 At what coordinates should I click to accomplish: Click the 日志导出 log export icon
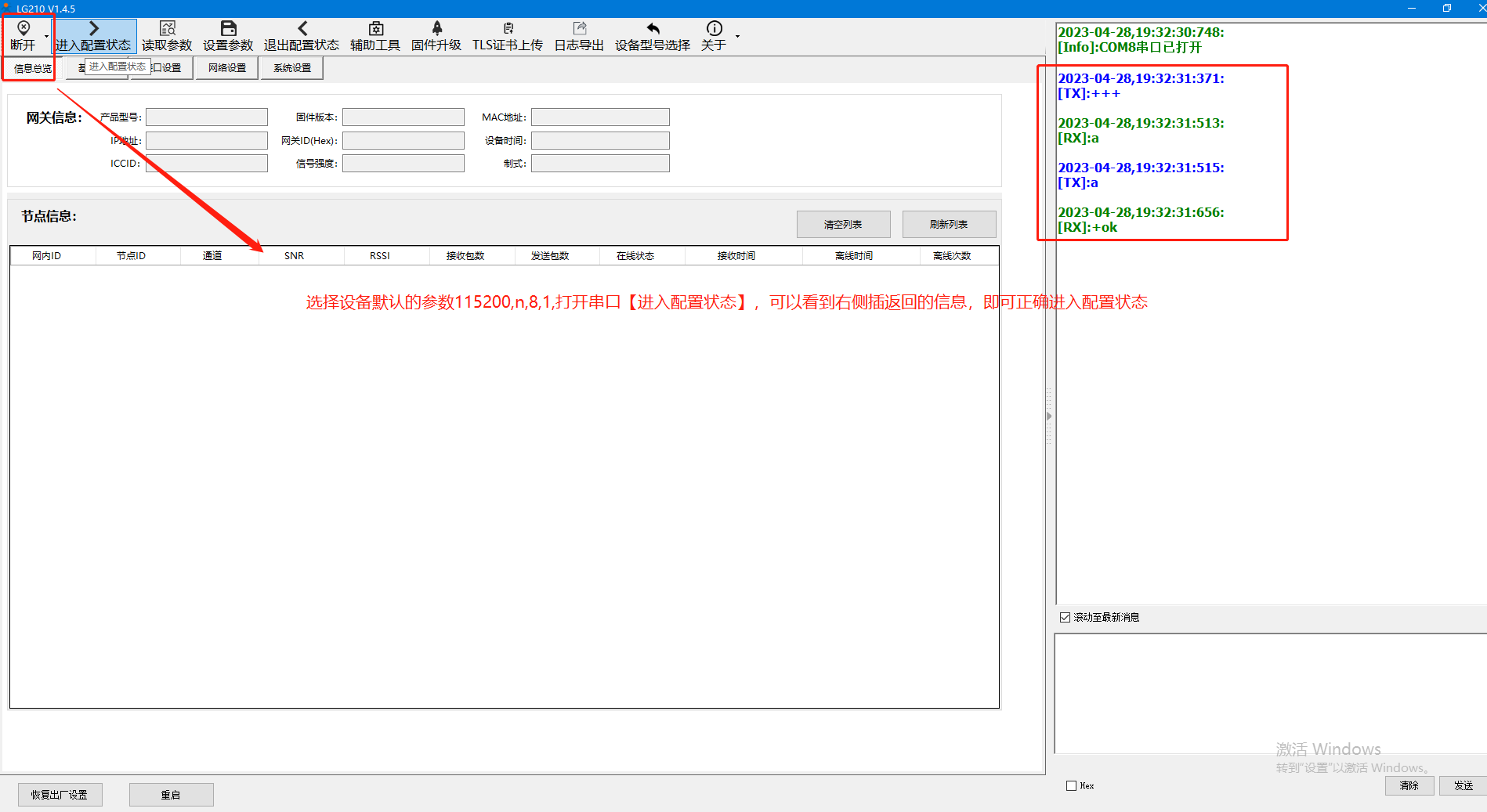coord(579,29)
